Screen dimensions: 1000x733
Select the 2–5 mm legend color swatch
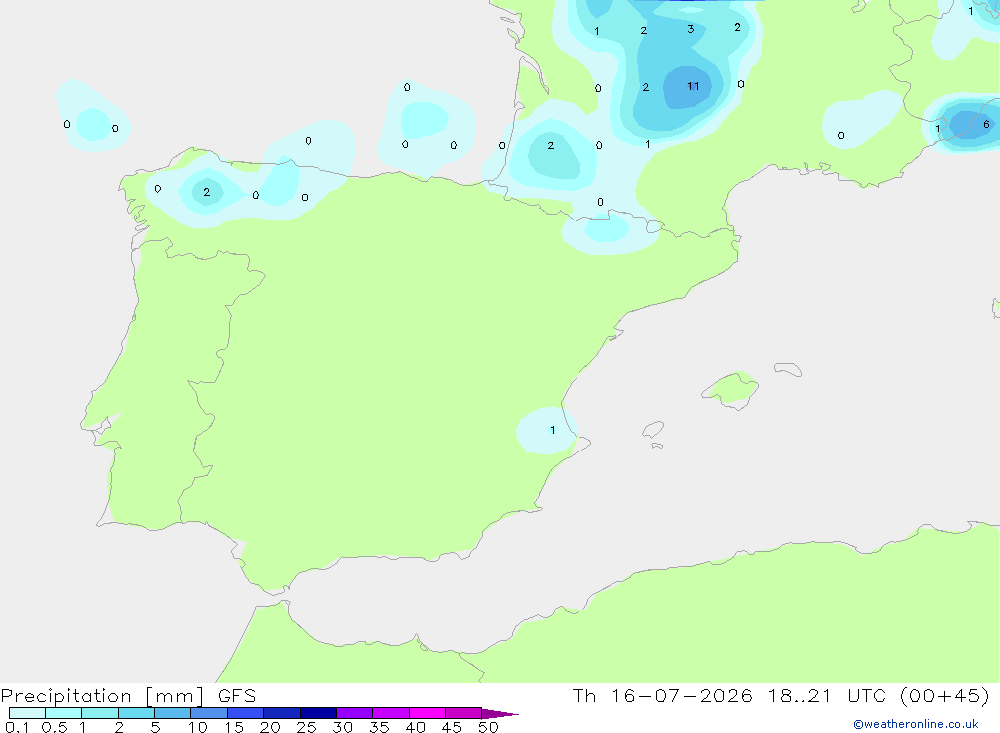point(136,713)
